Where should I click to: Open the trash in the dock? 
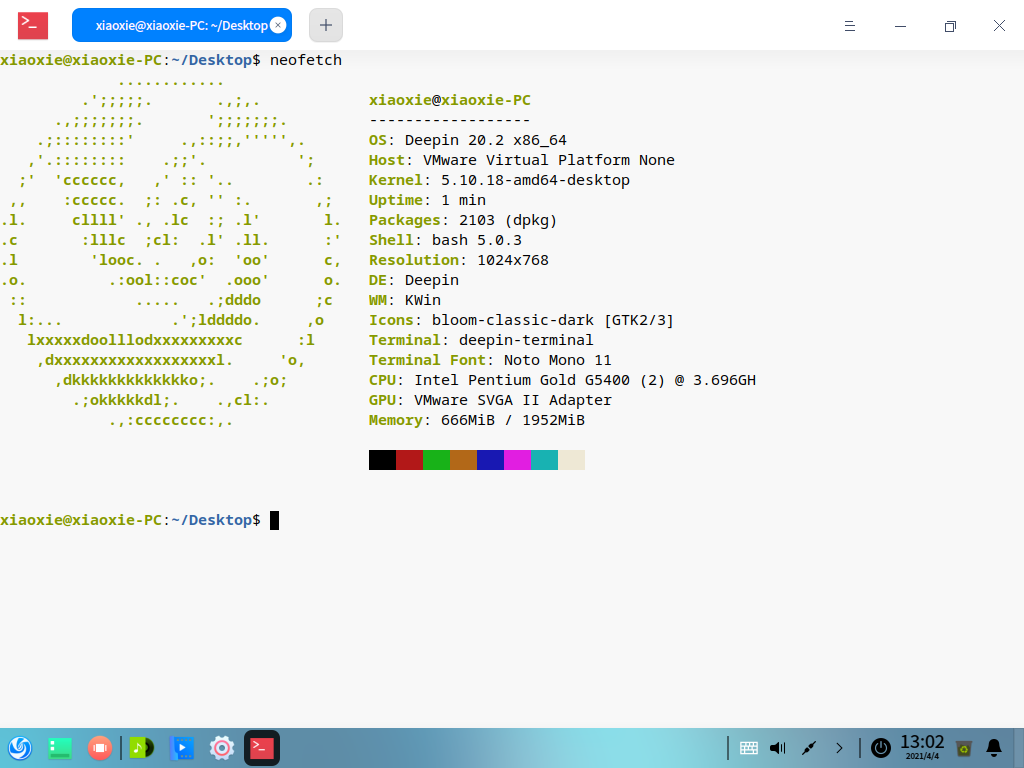964,747
